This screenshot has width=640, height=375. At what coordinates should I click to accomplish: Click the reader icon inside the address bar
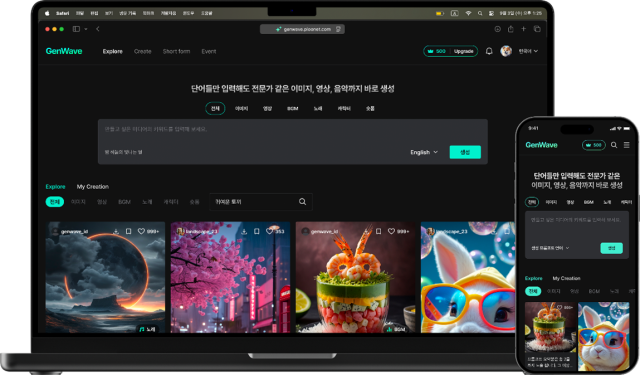pyautogui.click(x=338, y=29)
